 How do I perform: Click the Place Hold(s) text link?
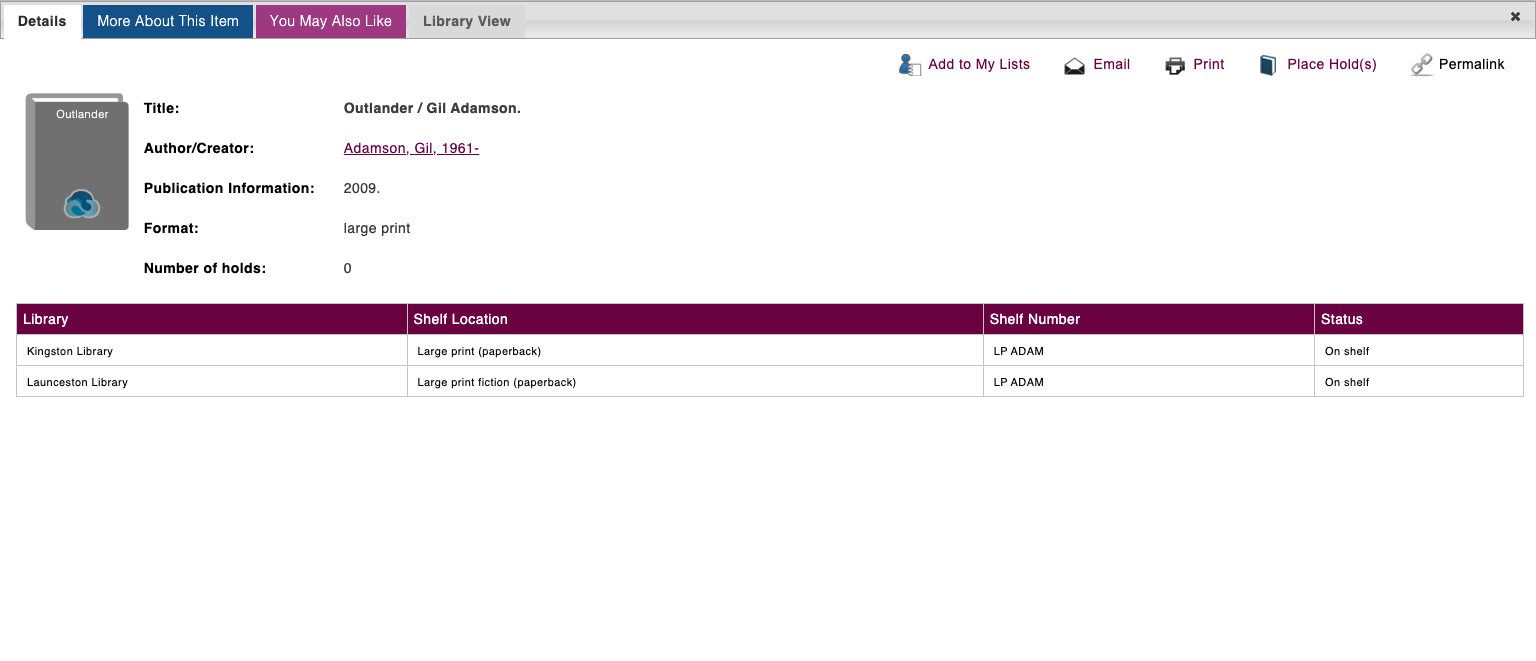click(x=1331, y=64)
